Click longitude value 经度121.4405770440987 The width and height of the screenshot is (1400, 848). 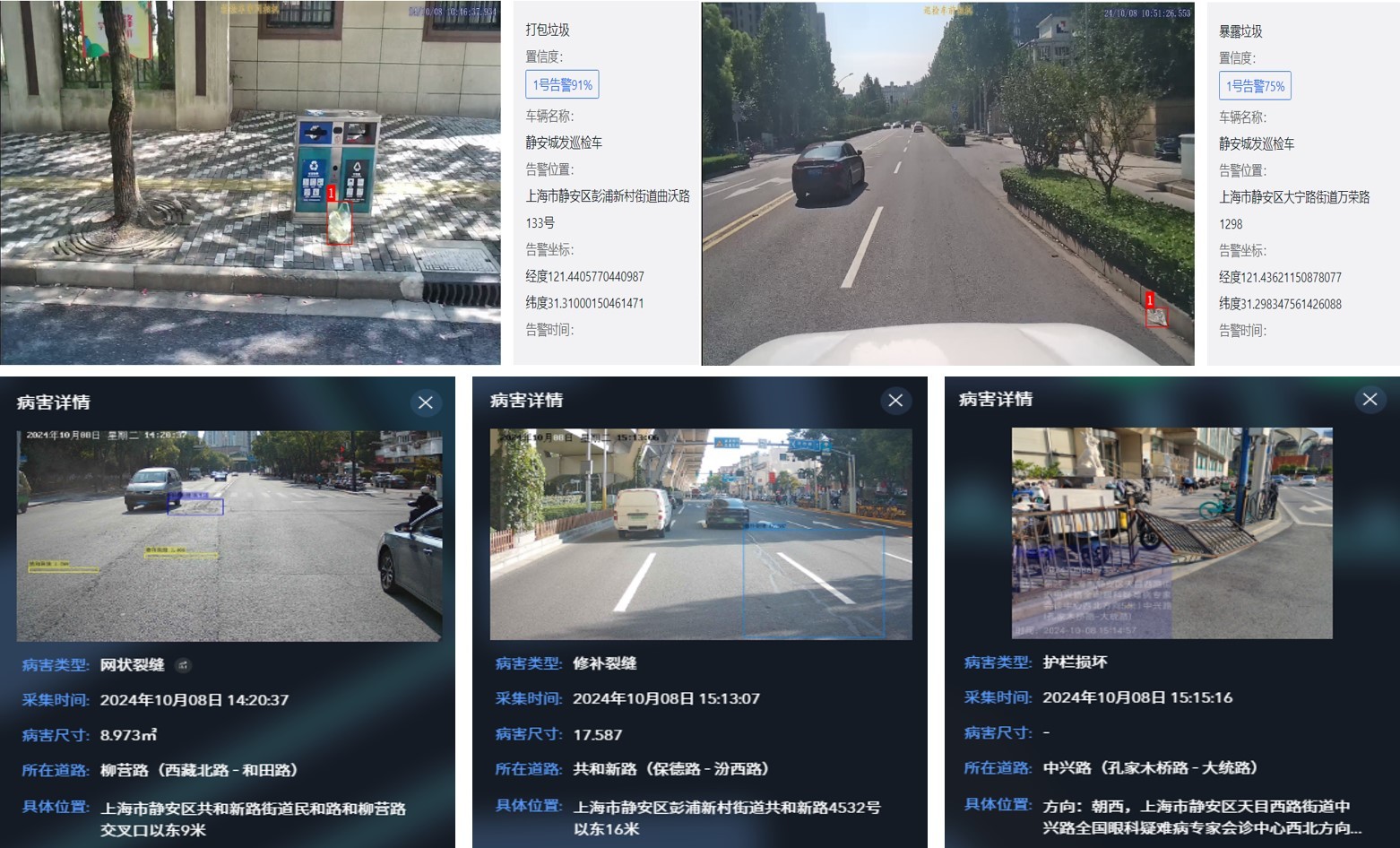pos(584,277)
